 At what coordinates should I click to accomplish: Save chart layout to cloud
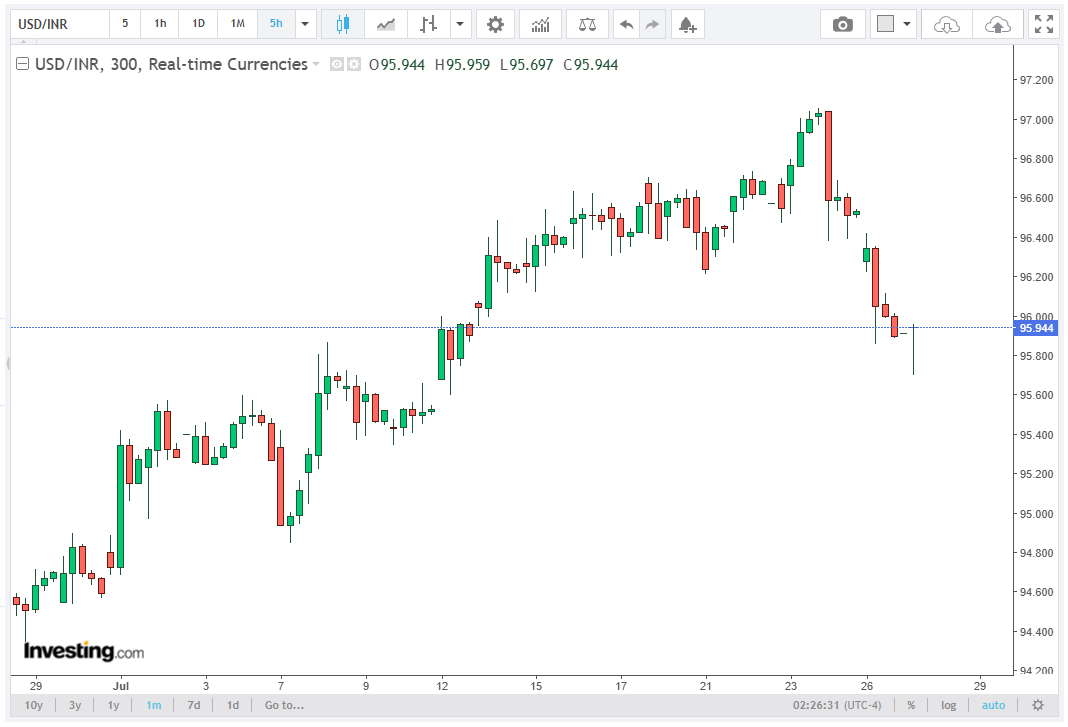997,25
